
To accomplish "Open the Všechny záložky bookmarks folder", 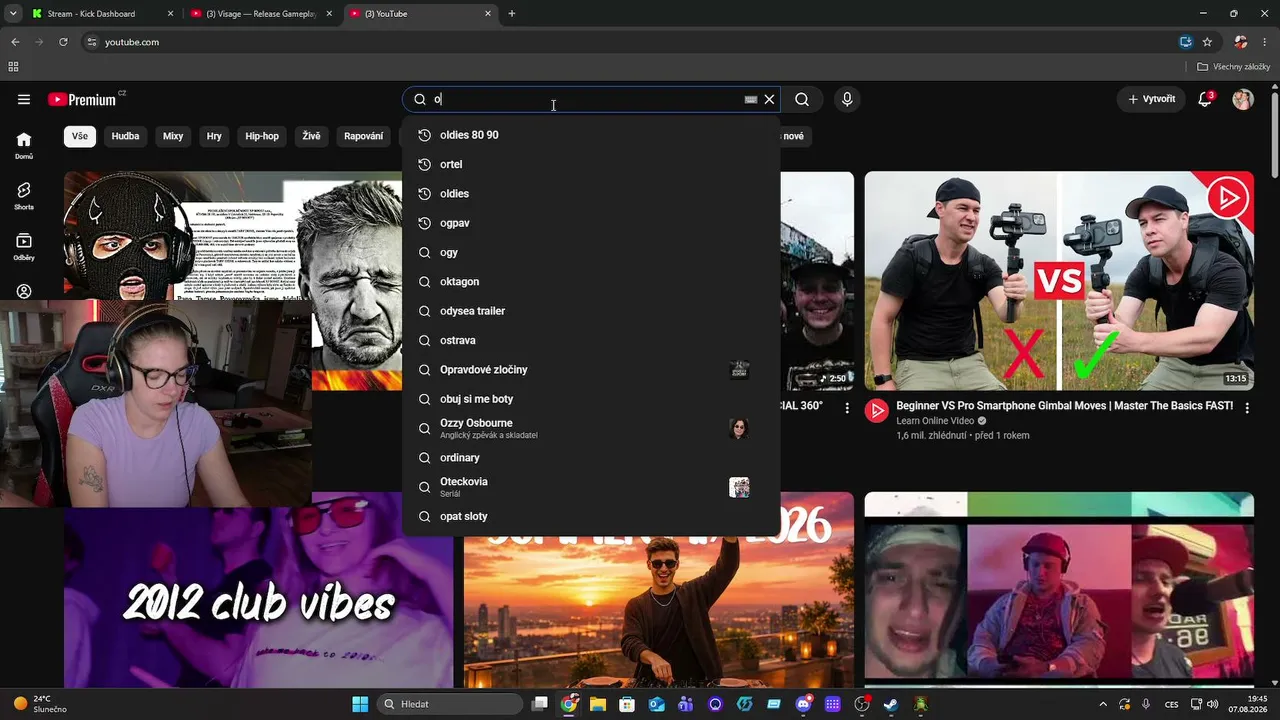I will pos(1233,67).
